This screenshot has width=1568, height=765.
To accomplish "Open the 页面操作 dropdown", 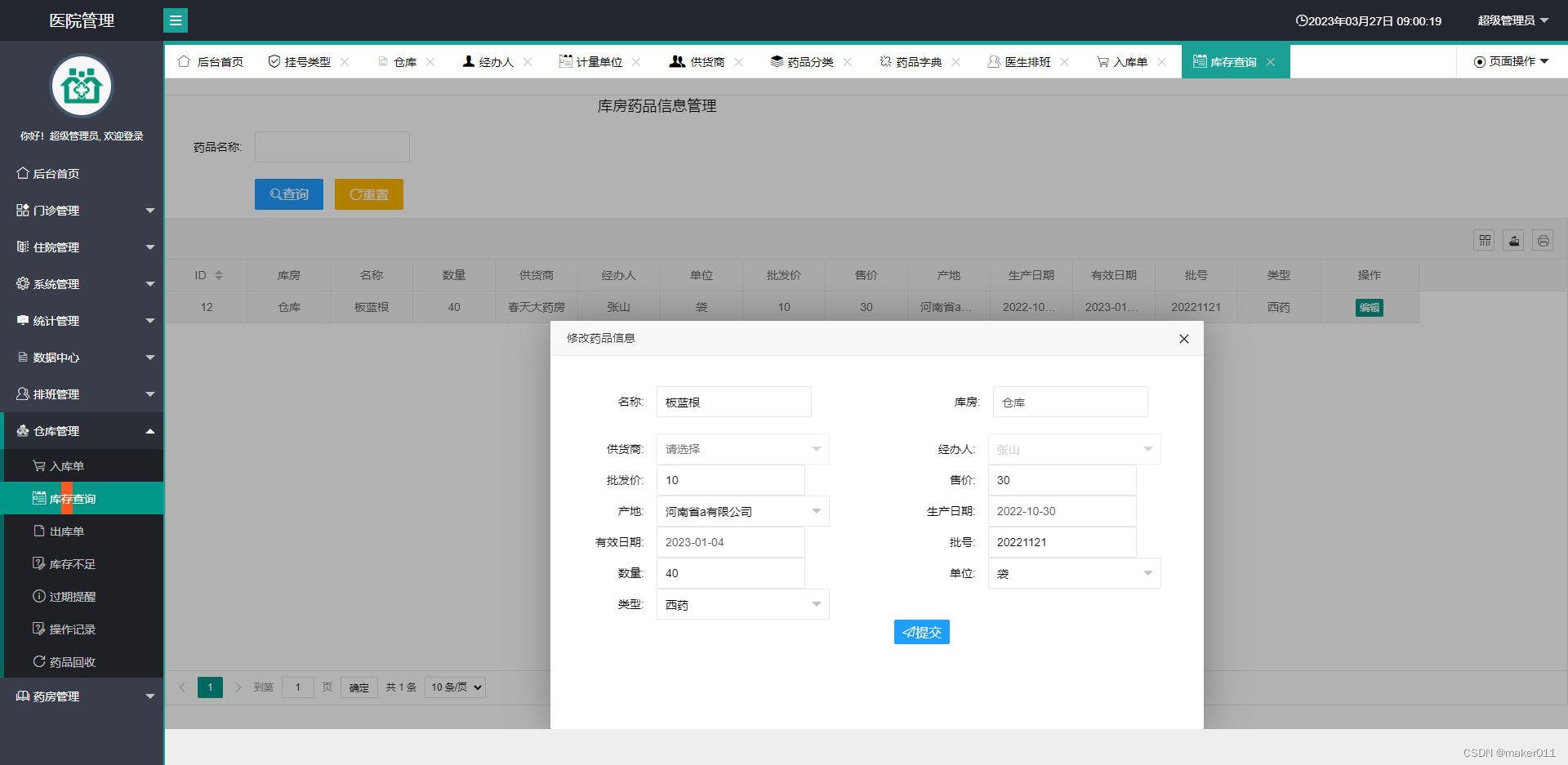I will (x=1512, y=61).
